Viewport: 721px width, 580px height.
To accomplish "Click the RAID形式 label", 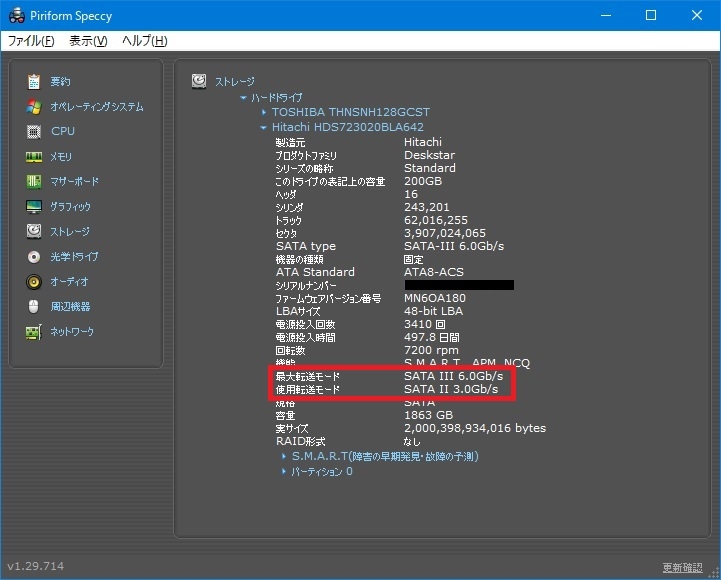I will (300, 441).
